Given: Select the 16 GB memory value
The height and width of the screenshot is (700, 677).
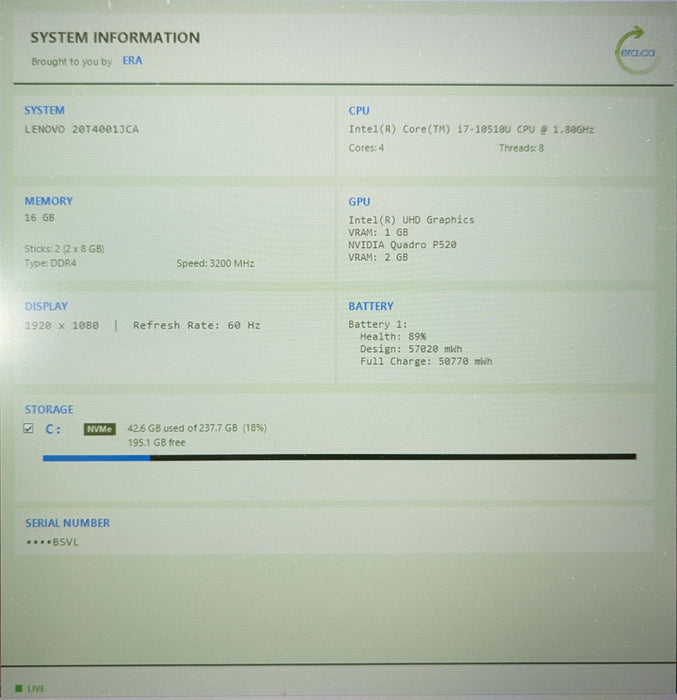Looking at the screenshot, I should click(x=39, y=218).
